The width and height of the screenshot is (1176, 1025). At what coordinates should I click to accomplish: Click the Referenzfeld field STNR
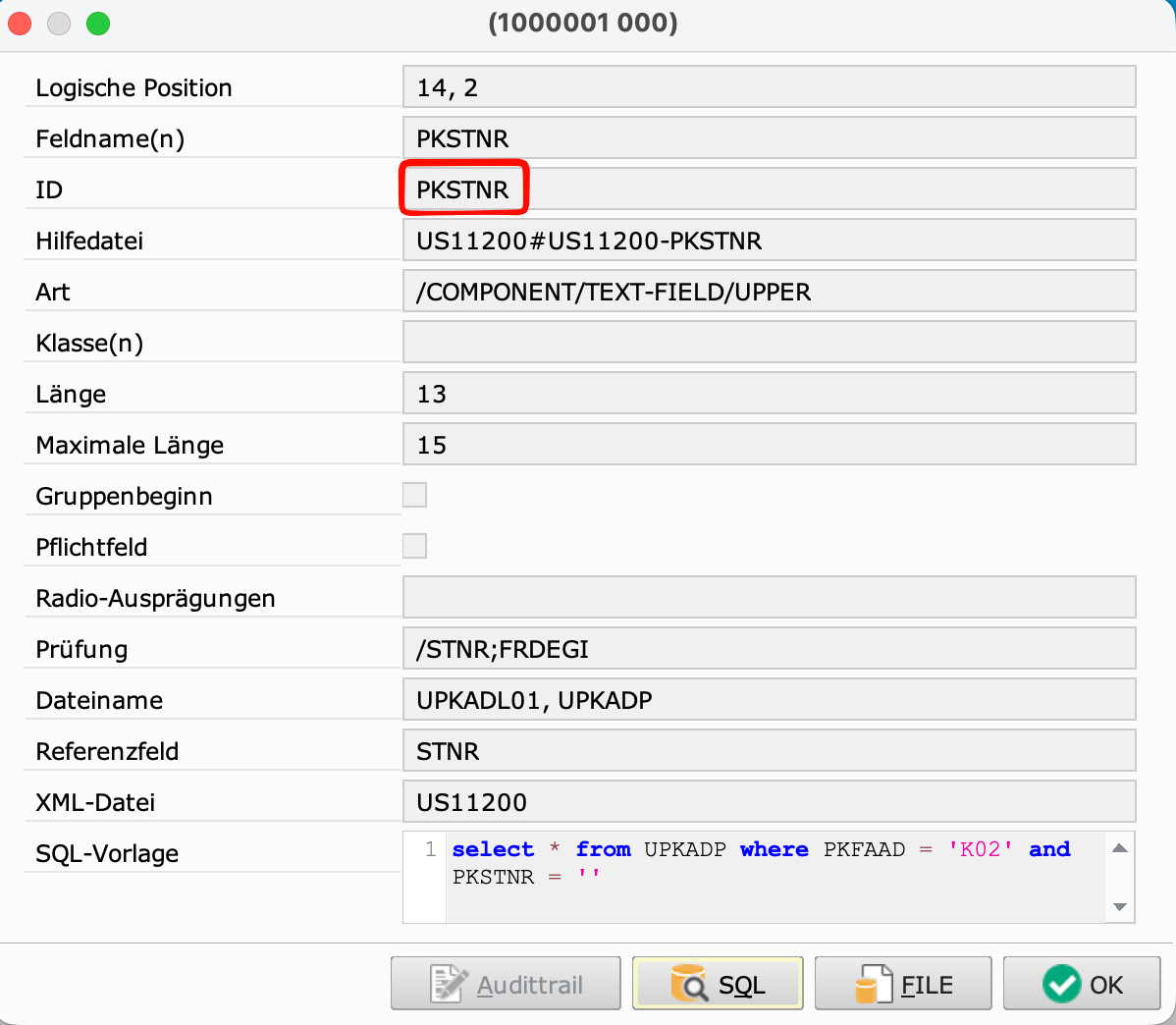point(768,751)
